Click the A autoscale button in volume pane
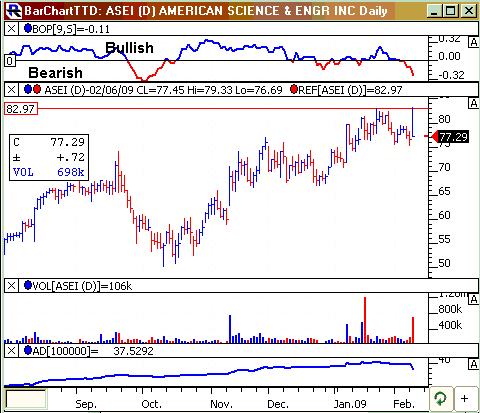This screenshot has height=413, width=480. [x=473, y=299]
